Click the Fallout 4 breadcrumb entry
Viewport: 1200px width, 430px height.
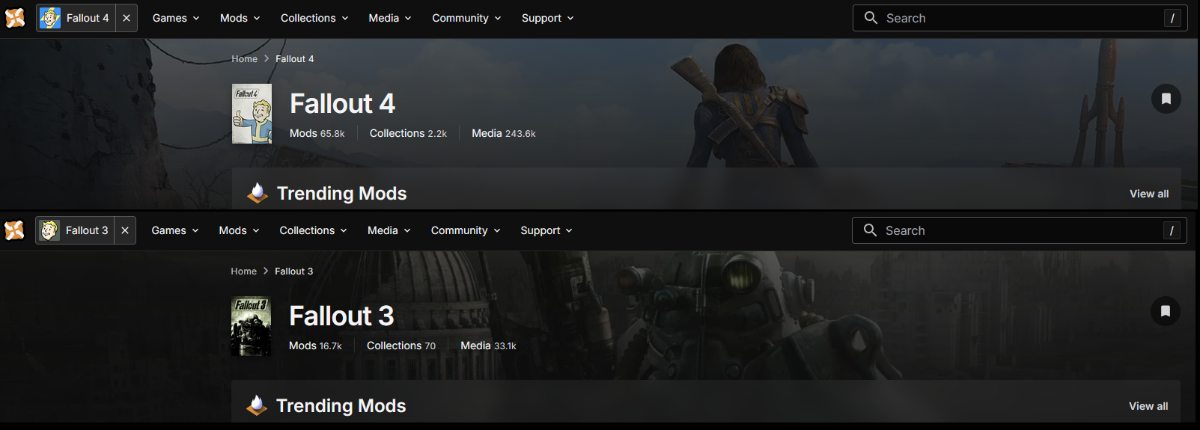click(295, 59)
